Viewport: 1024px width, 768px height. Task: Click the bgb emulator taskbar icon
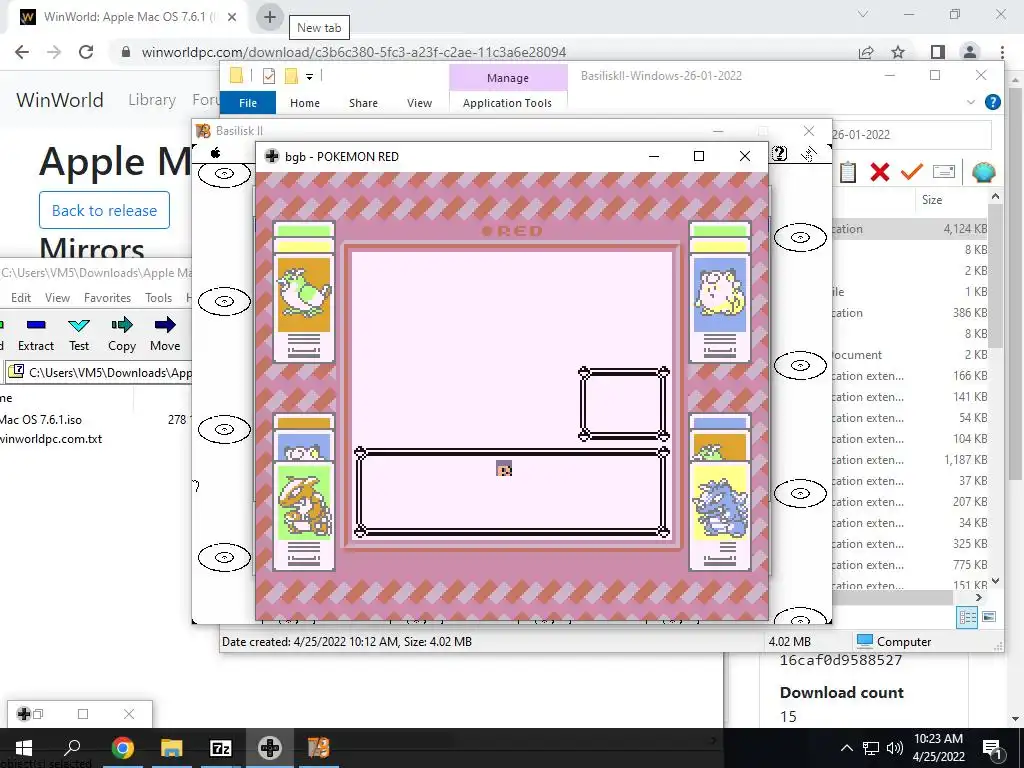(270, 748)
